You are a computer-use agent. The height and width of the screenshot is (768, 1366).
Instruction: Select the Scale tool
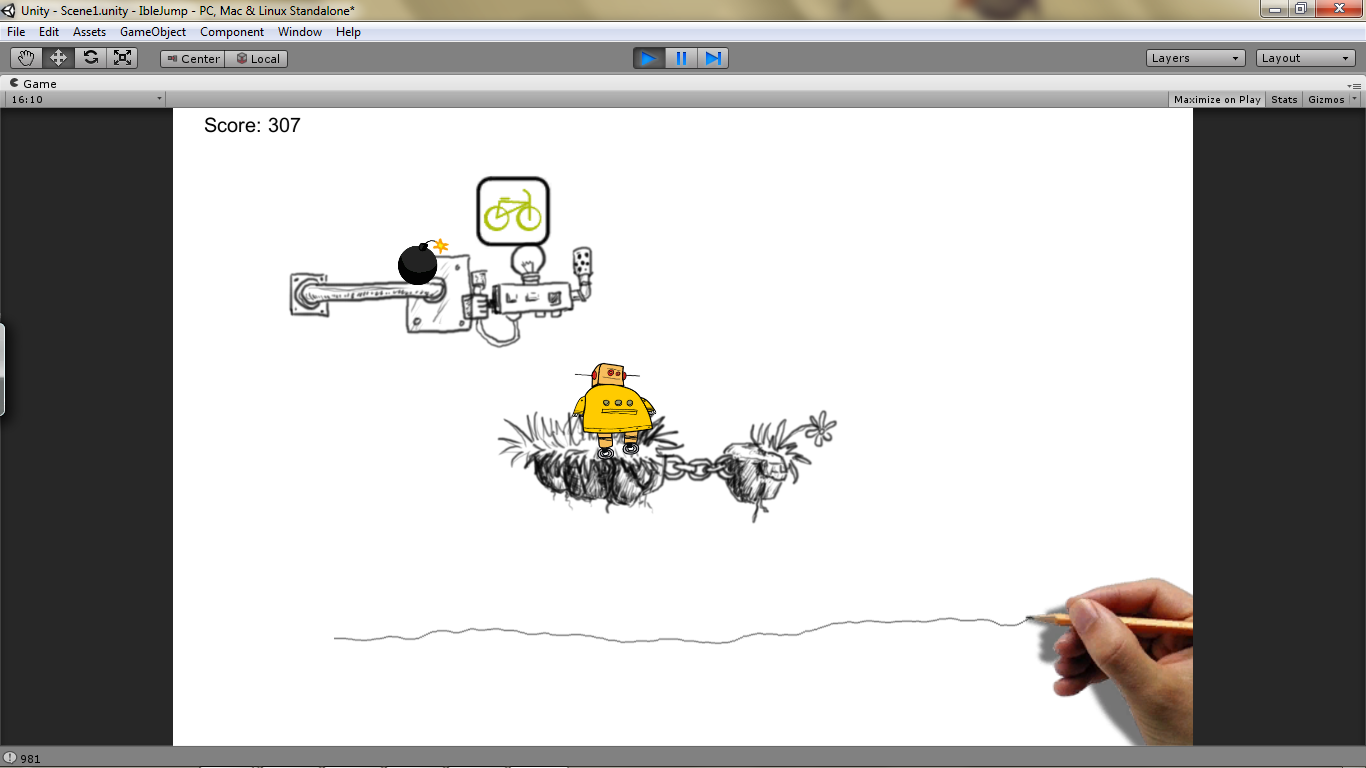click(x=122, y=58)
